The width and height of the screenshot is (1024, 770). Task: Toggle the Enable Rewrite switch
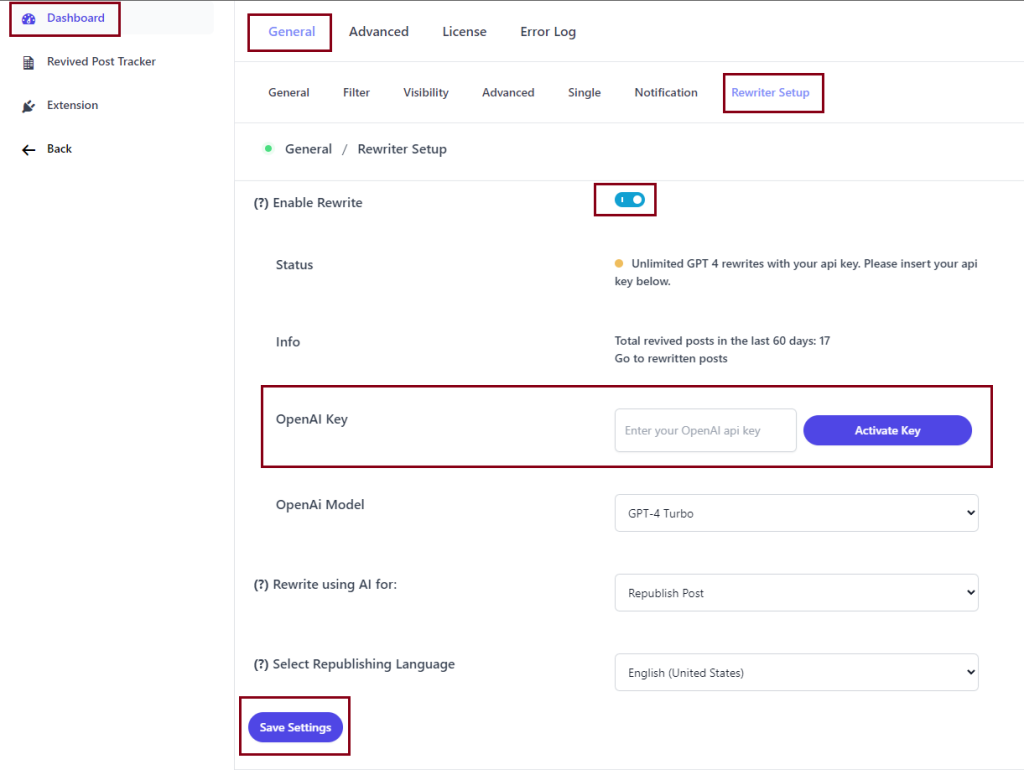tap(630, 200)
